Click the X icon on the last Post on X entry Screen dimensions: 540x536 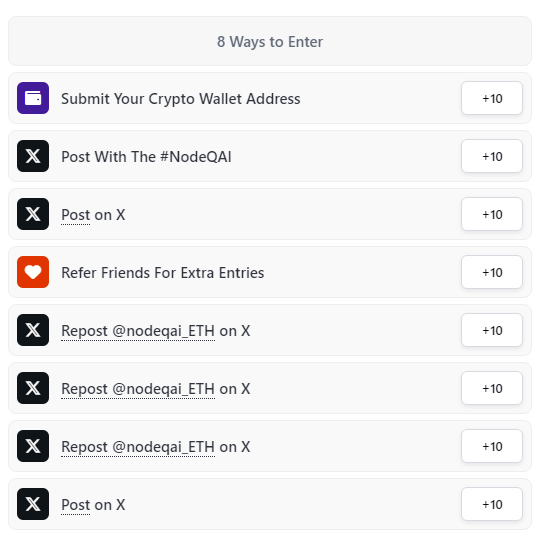(x=33, y=504)
